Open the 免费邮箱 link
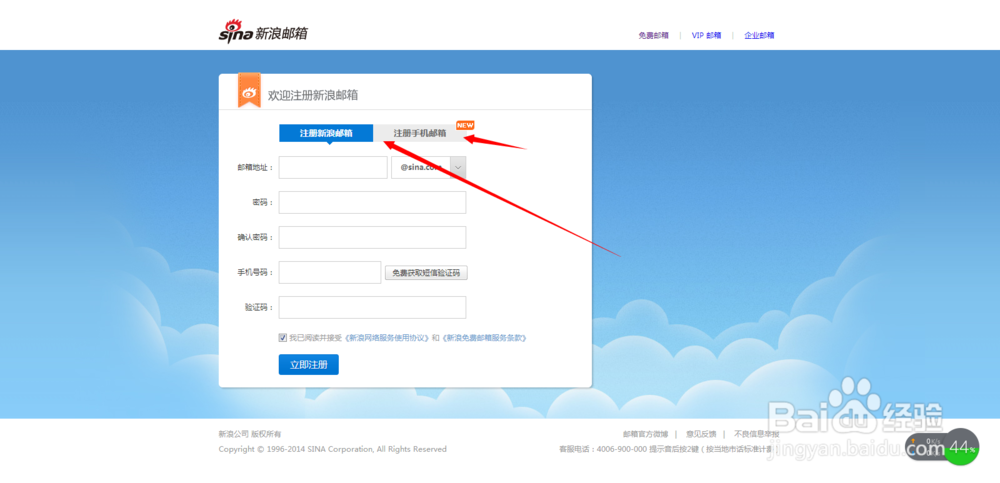The width and height of the screenshot is (1000, 483). click(654, 36)
